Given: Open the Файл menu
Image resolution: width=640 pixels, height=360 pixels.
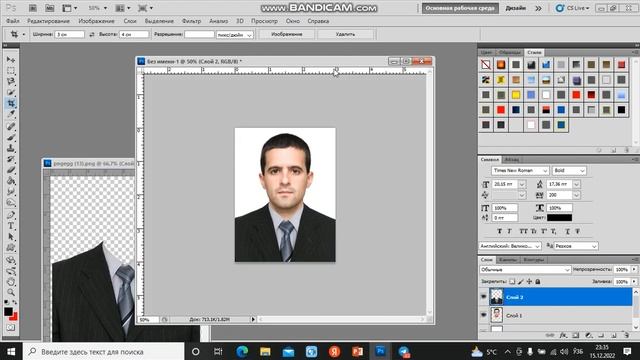Looking at the screenshot, I should 13,21.
